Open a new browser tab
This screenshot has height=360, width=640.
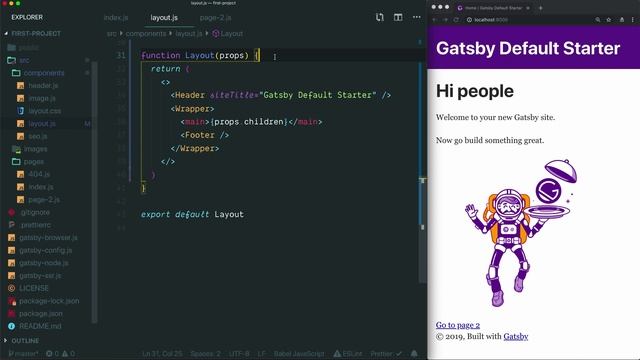[x=540, y=8]
